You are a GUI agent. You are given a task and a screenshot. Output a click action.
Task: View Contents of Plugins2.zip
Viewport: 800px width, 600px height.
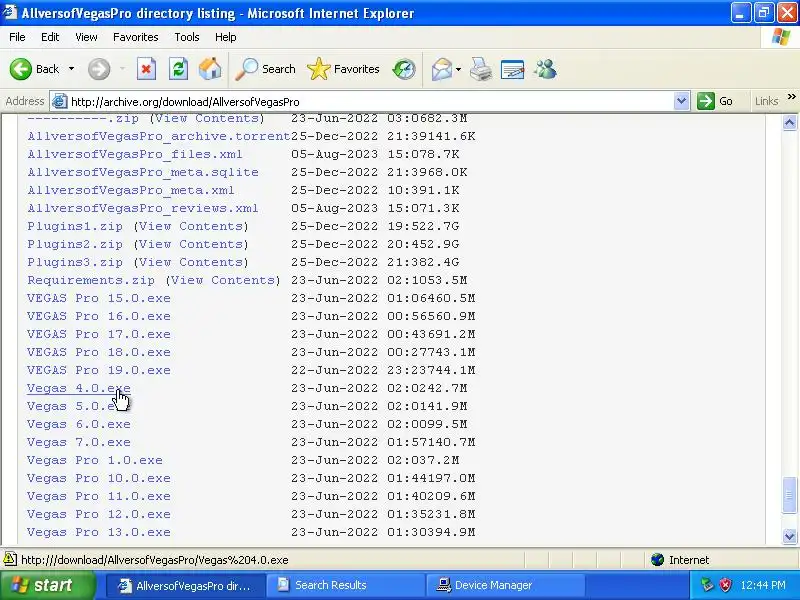pyautogui.click(x=191, y=244)
